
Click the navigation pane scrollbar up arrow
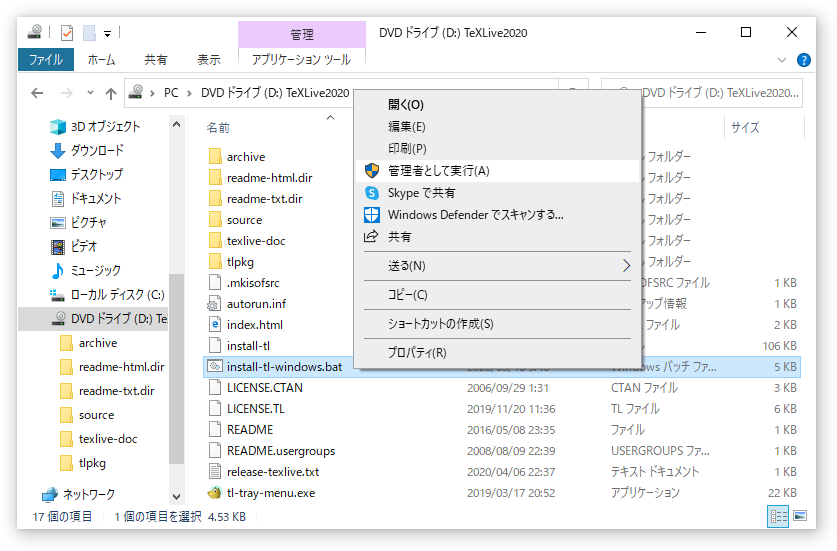pos(176,125)
